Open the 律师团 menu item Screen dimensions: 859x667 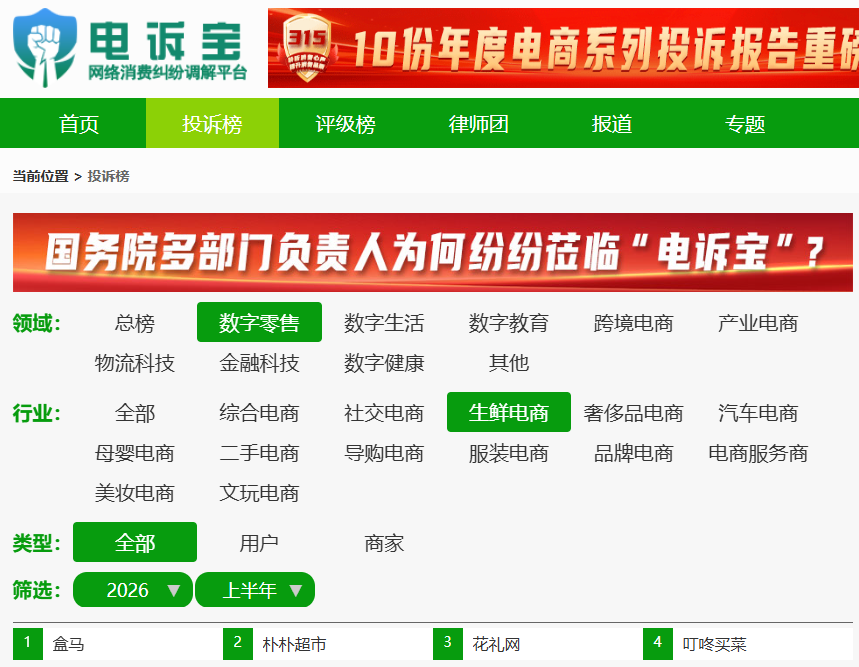[x=478, y=124]
